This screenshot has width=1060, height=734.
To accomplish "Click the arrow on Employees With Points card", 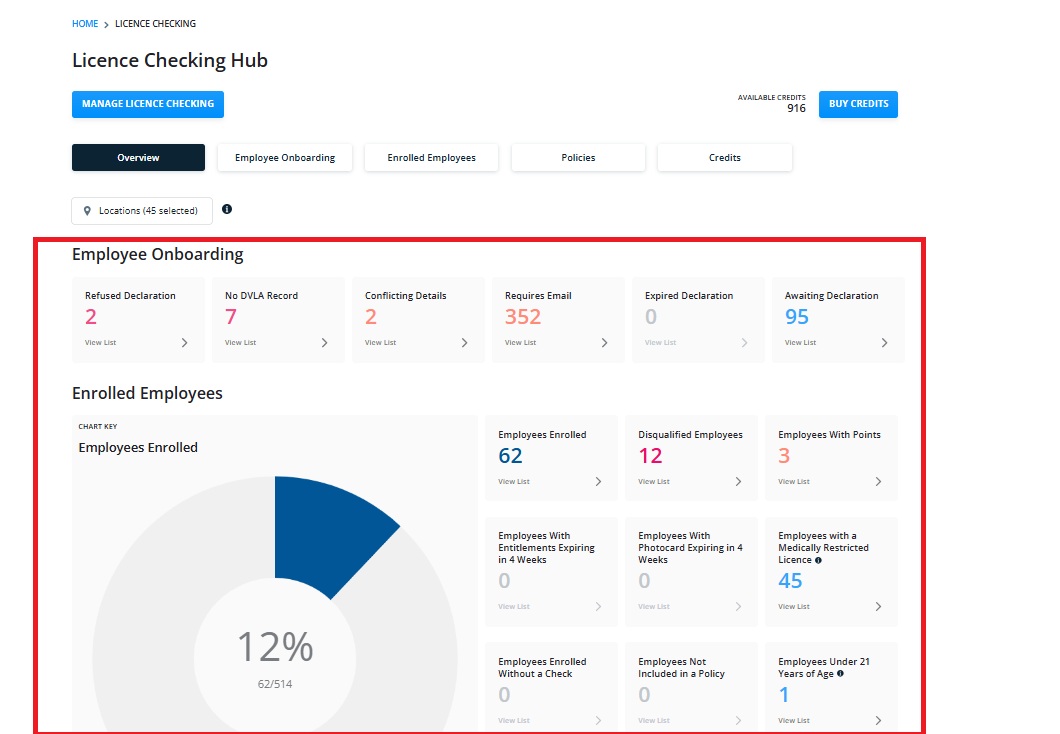I will pos(878,482).
